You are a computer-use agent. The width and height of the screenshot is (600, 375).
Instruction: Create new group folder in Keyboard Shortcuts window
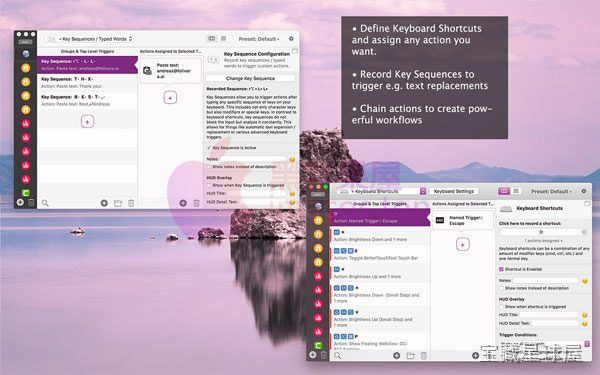pos(410,355)
